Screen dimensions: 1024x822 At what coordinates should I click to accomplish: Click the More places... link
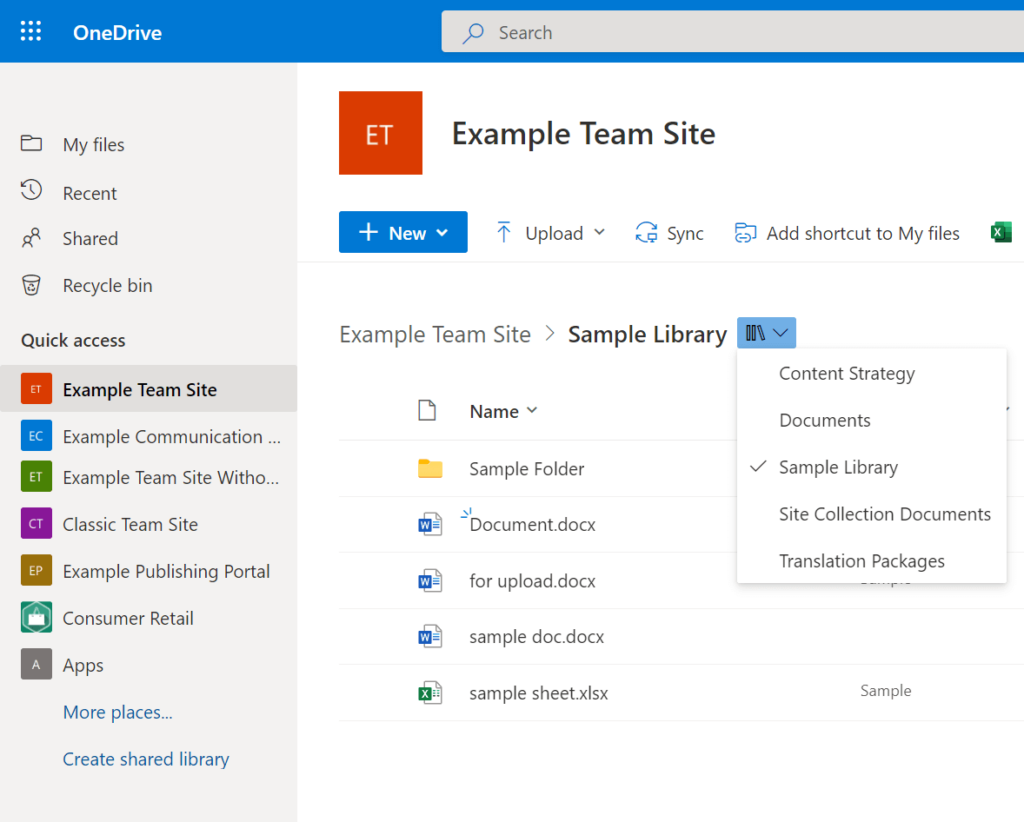tap(118, 712)
